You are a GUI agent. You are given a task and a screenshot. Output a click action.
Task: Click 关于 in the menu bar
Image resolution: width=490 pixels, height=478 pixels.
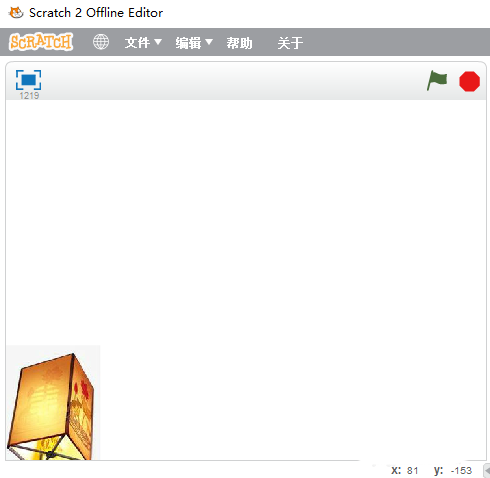pyautogui.click(x=290, y=43)
